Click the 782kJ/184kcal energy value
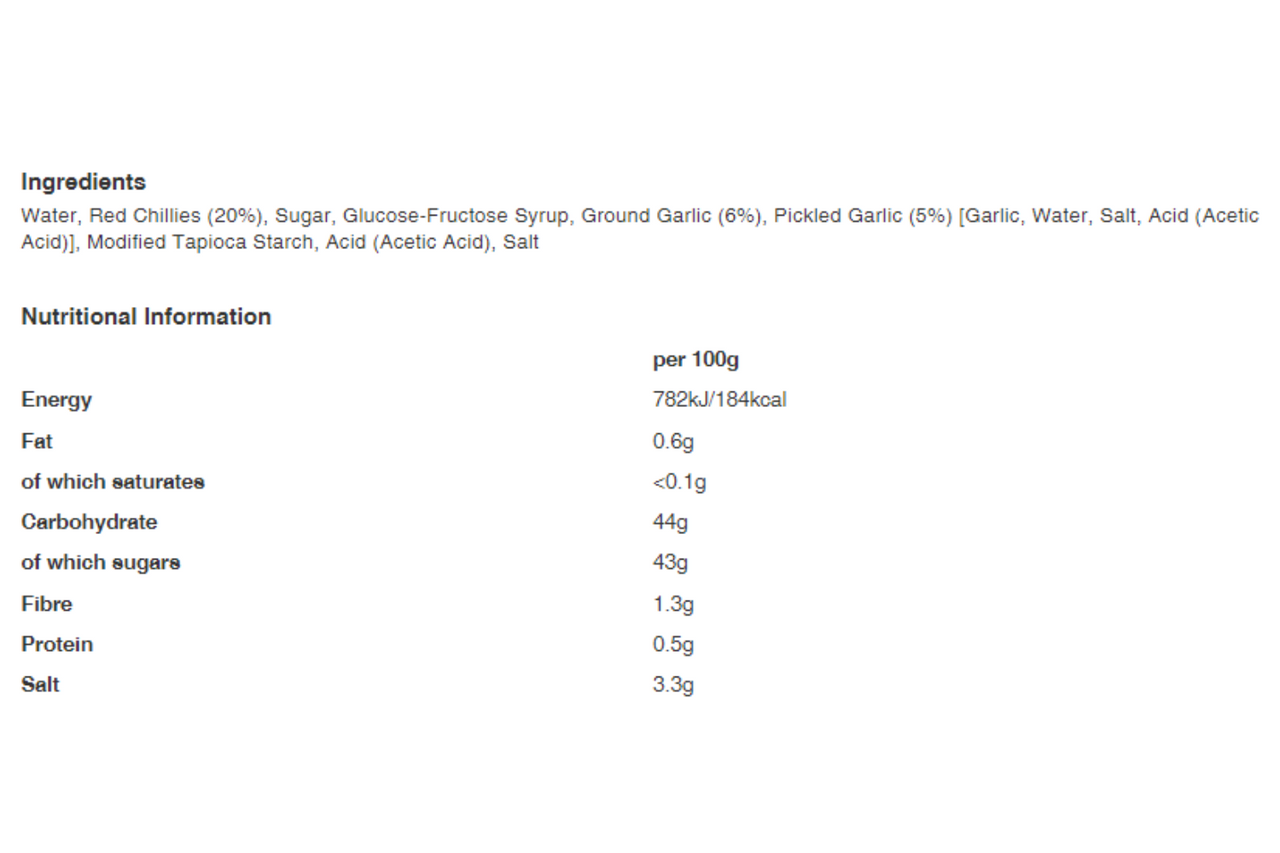This screenshot has width=1280, height=853. (x=719, y=400)
